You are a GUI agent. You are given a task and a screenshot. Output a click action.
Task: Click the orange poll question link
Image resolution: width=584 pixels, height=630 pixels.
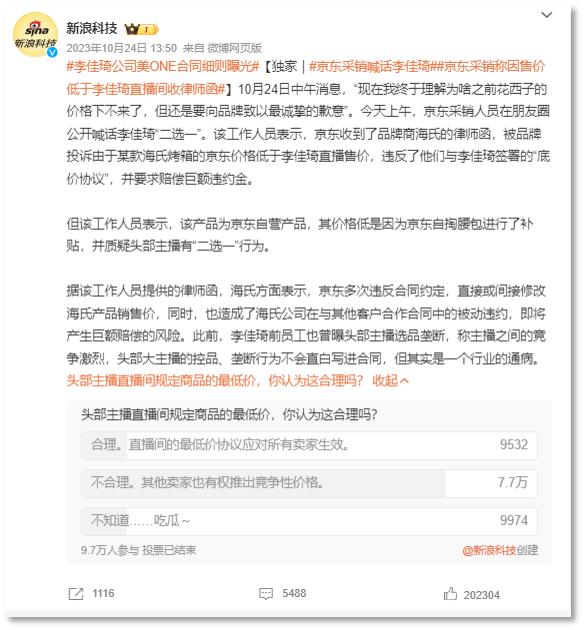pyautogui.click(x=215, y=380)
